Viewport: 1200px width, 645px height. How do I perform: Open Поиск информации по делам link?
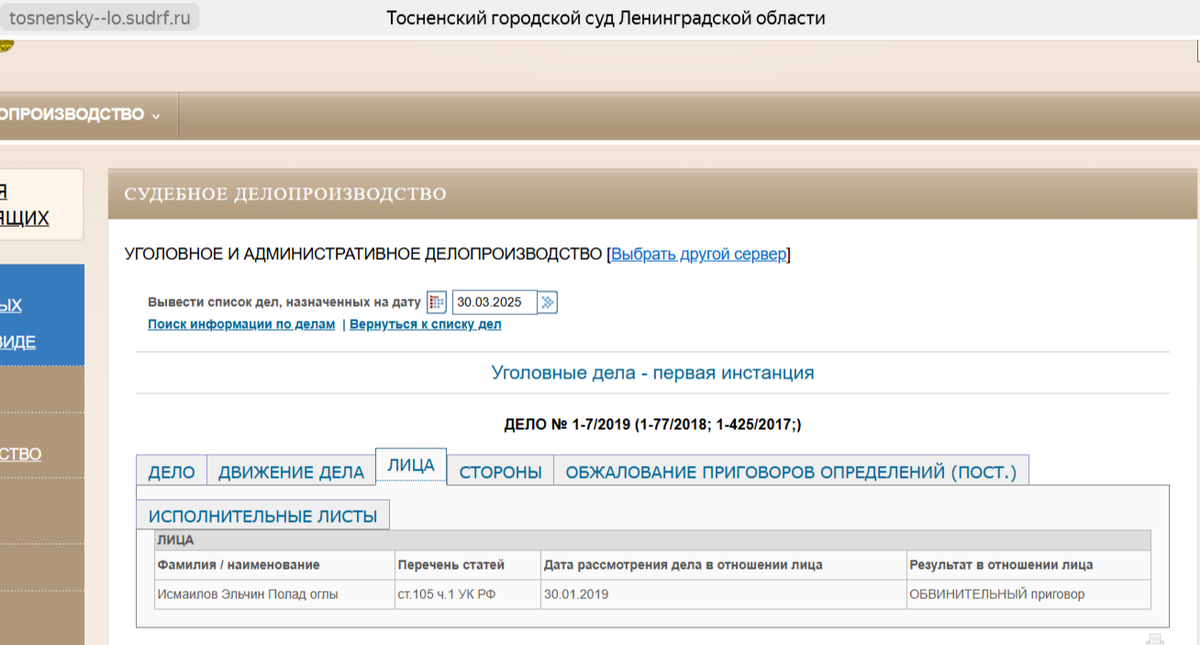(241, 324)
